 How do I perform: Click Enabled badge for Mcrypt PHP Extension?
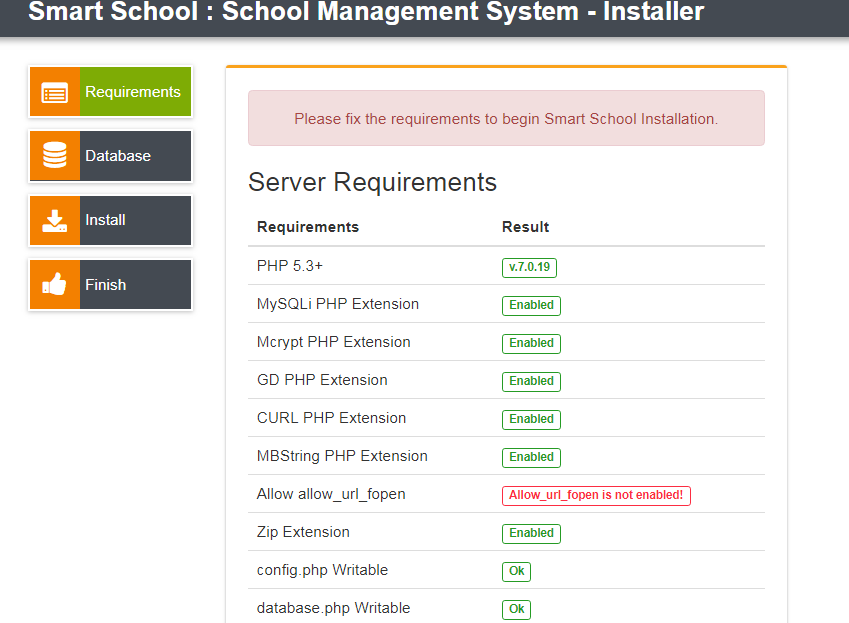[x=531, y=343]
